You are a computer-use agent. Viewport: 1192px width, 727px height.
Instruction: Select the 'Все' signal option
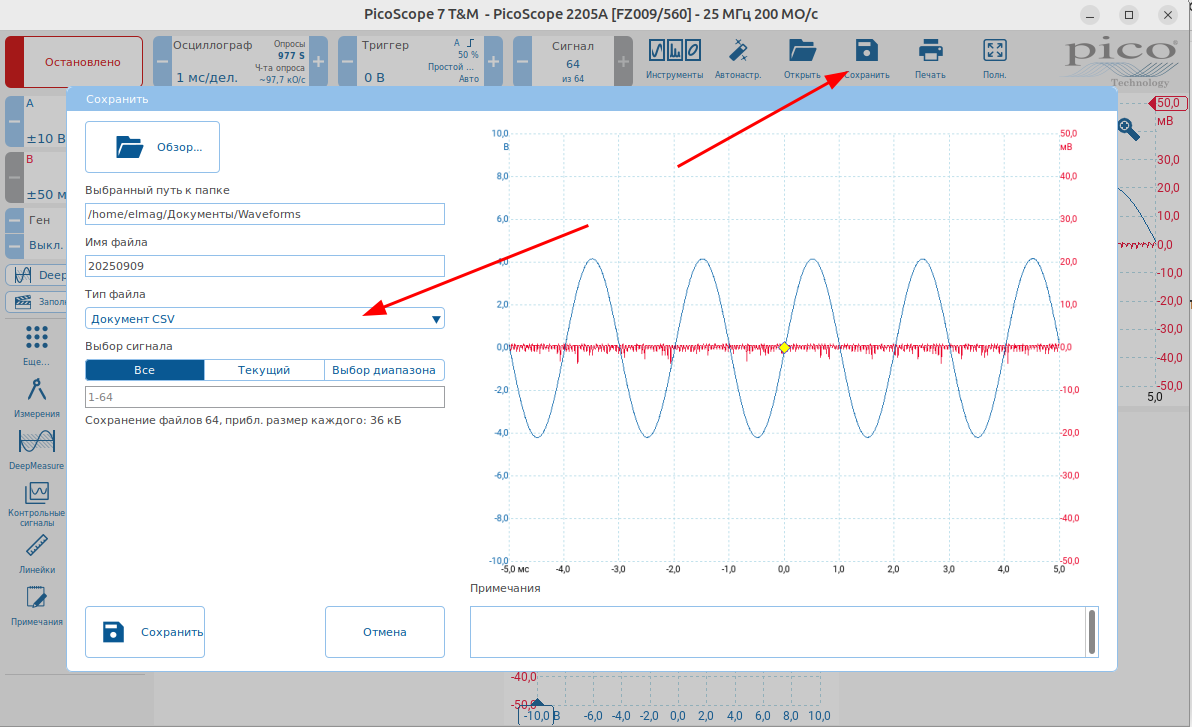click(145, 370)
